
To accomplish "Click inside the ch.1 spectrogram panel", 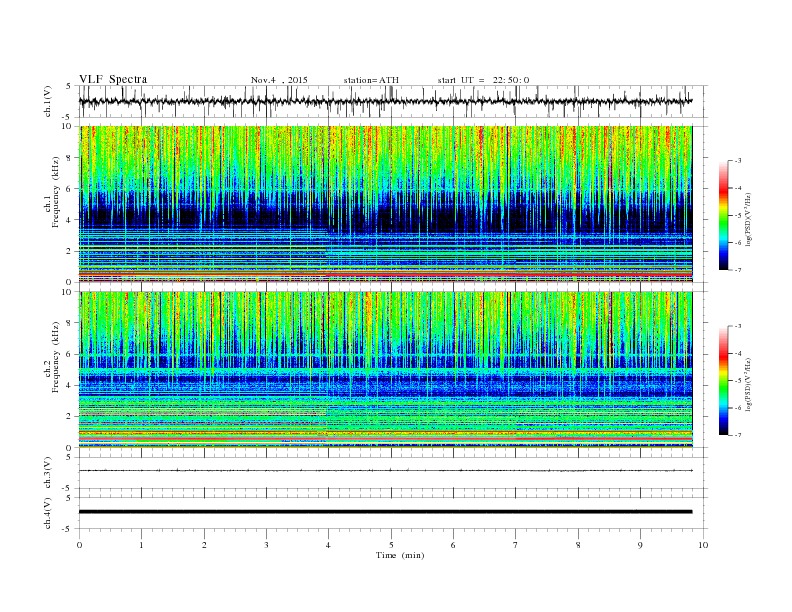I will click(x=386, y=204).
